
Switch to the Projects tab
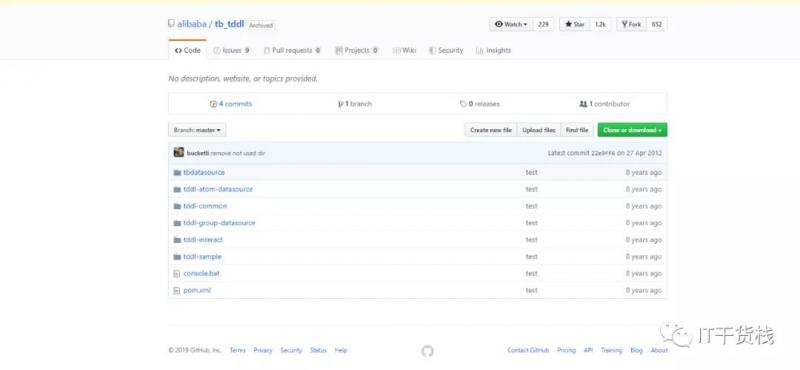(357, 51)
